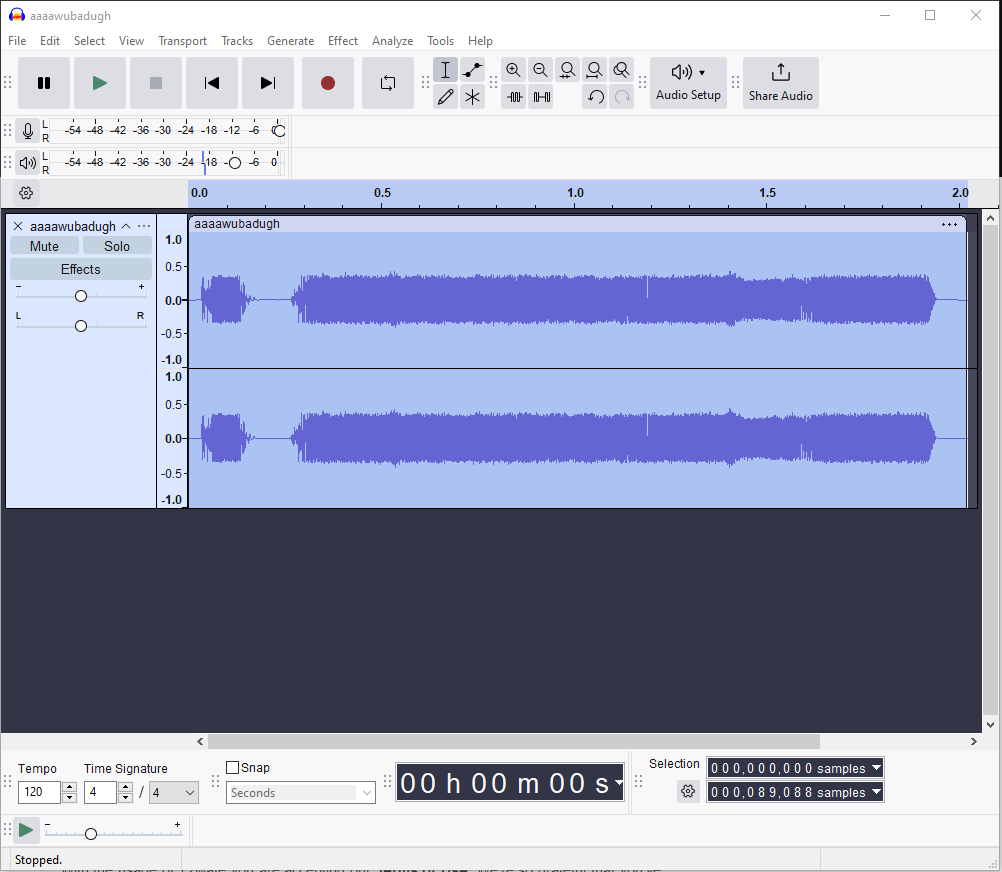Click the Undo arrow icon
The height and width of the screenshot is (872, 1002).
[595, 97]
